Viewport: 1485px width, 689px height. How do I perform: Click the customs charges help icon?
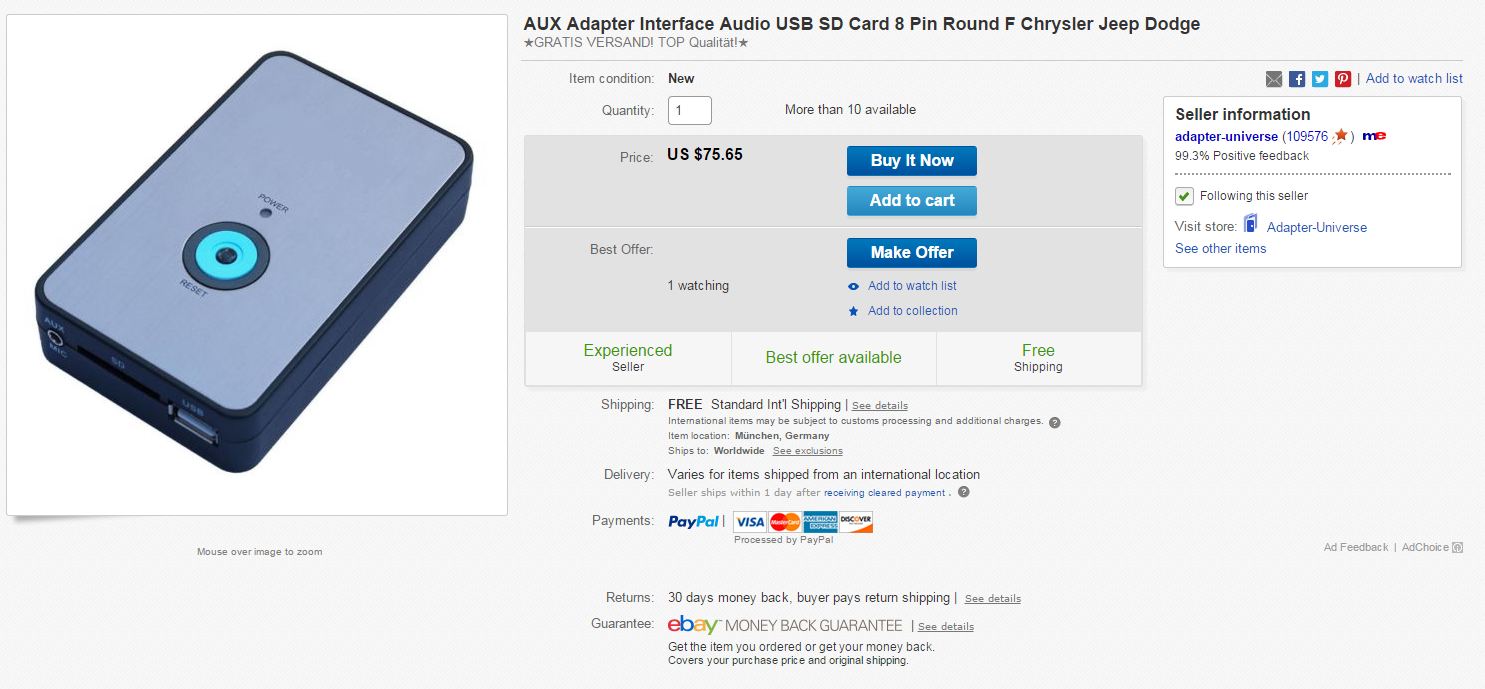(1055, 422)
